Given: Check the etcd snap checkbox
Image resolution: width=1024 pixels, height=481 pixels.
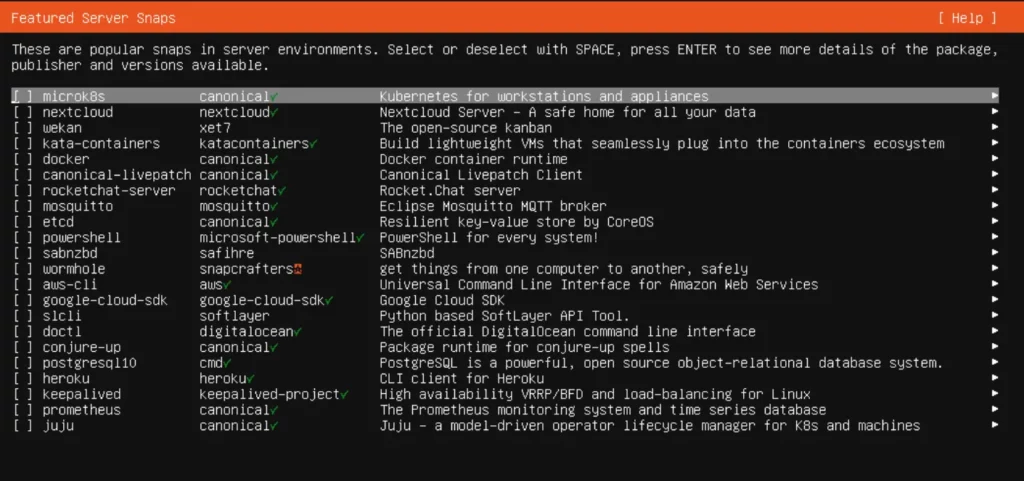Looking at the screenshot, I should click(22, 222).
